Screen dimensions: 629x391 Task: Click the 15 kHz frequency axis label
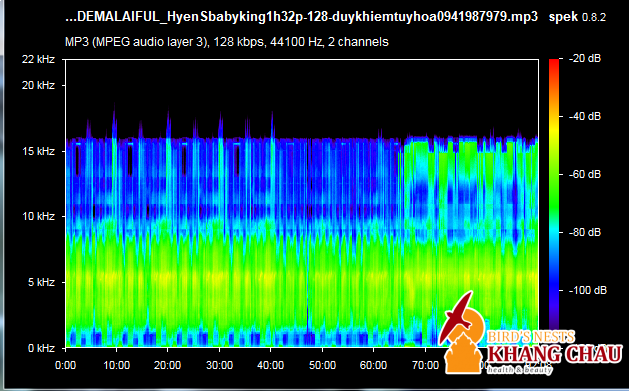coord(38,151)
